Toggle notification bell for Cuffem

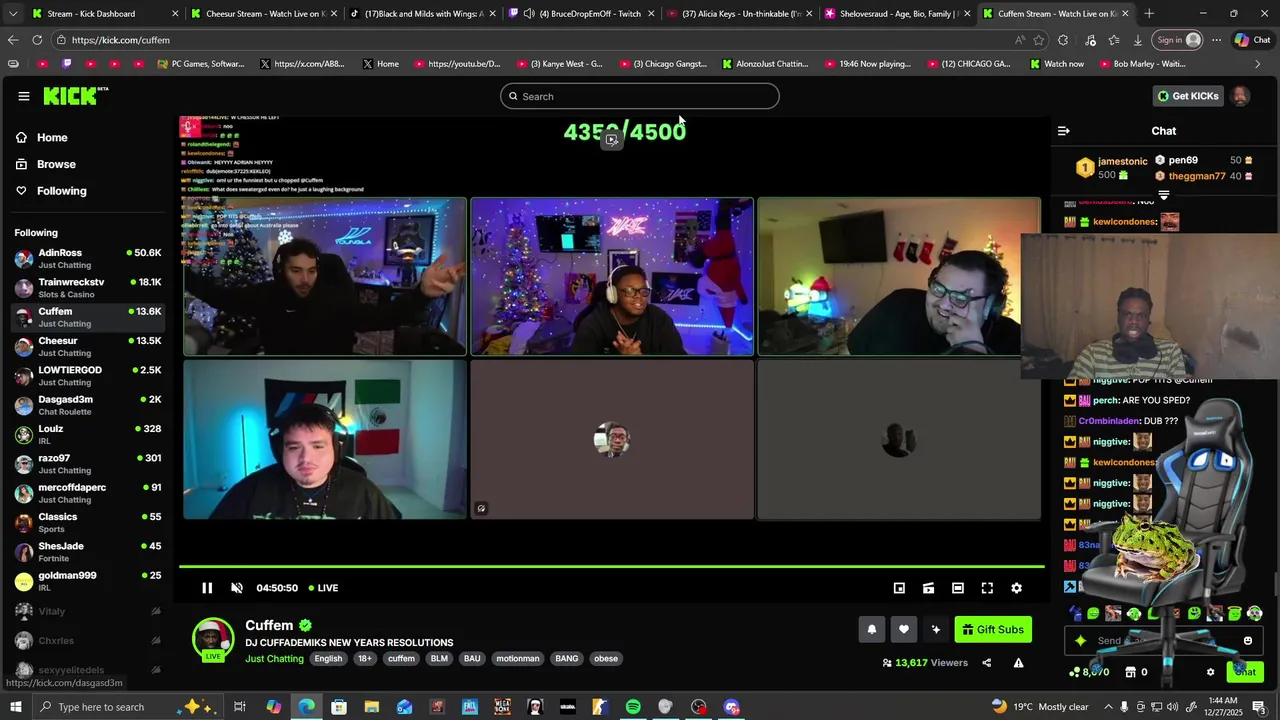[871, 629]
